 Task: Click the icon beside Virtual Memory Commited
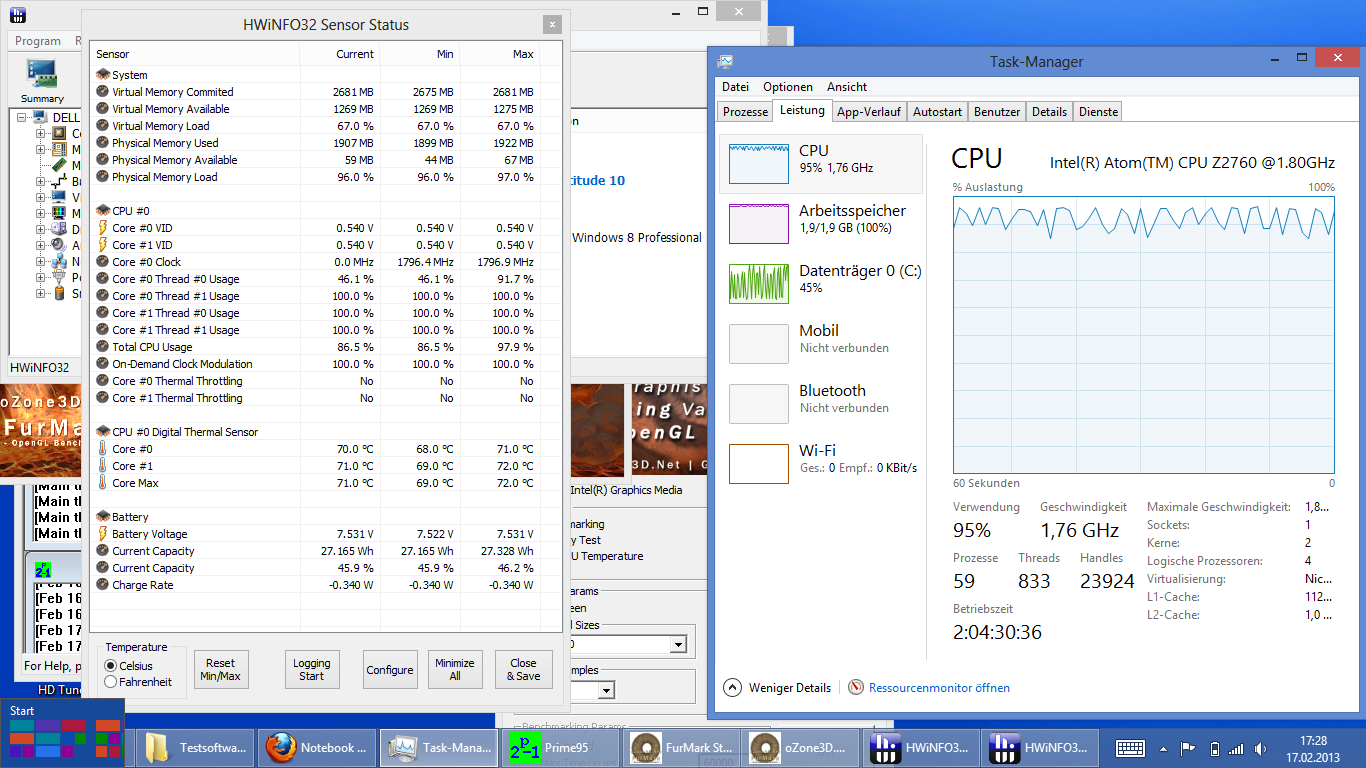point(102,92)
